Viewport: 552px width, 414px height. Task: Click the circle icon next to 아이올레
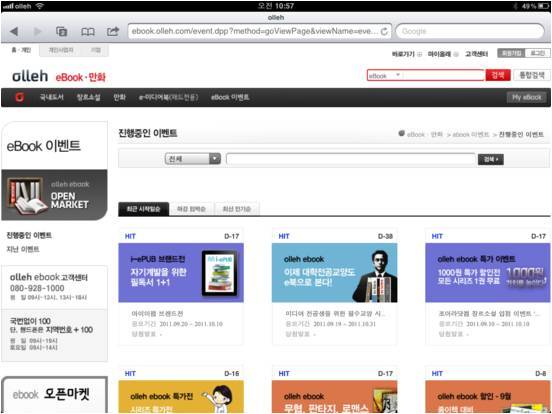pyautogui.click(x=456, y=54)
